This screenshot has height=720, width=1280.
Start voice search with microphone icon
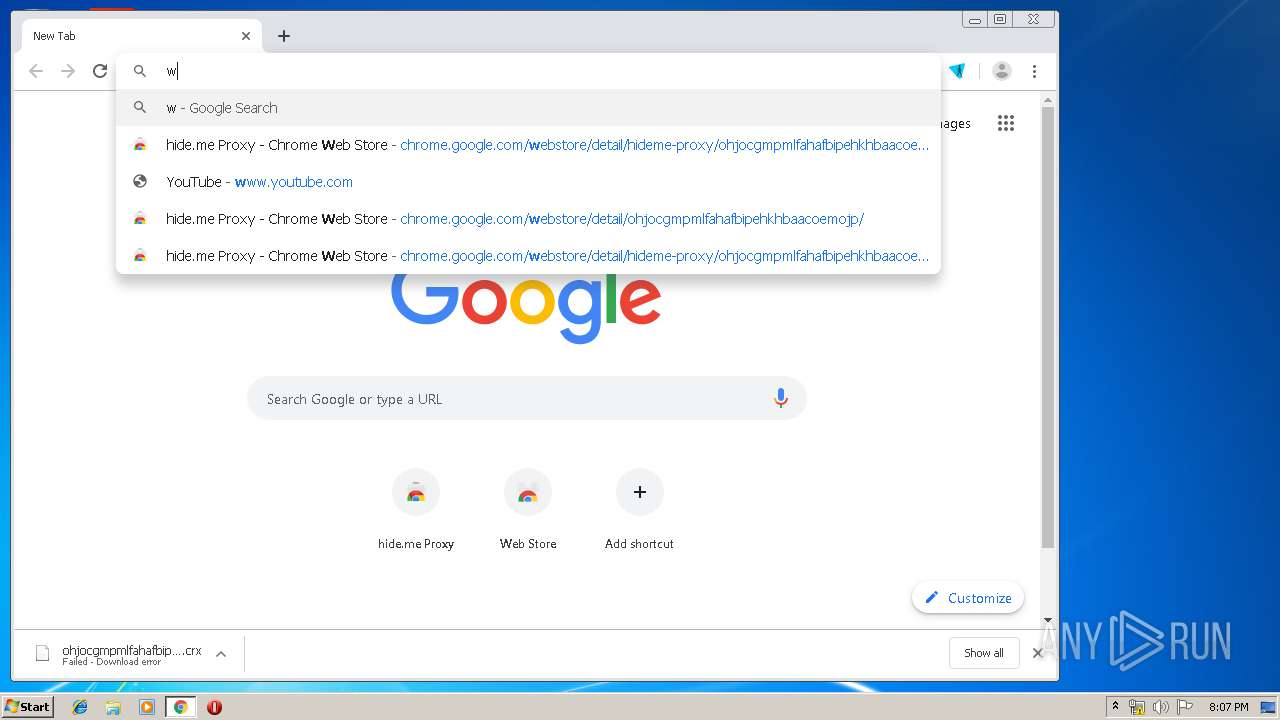(x=781, y=399)
